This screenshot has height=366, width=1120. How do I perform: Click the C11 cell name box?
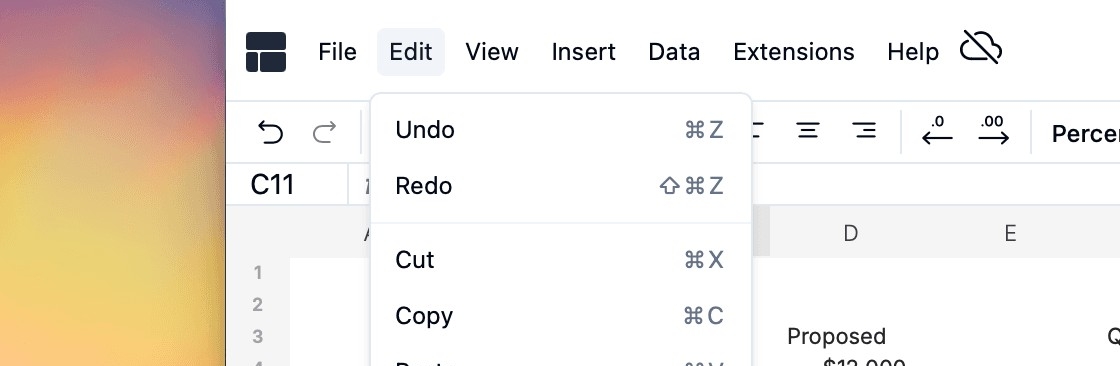pos(287,184)
